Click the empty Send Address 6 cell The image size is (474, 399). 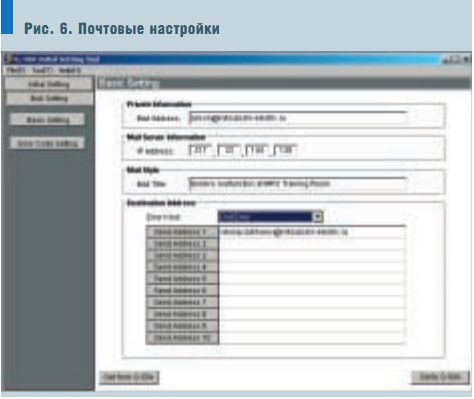[x=312, y=291]
